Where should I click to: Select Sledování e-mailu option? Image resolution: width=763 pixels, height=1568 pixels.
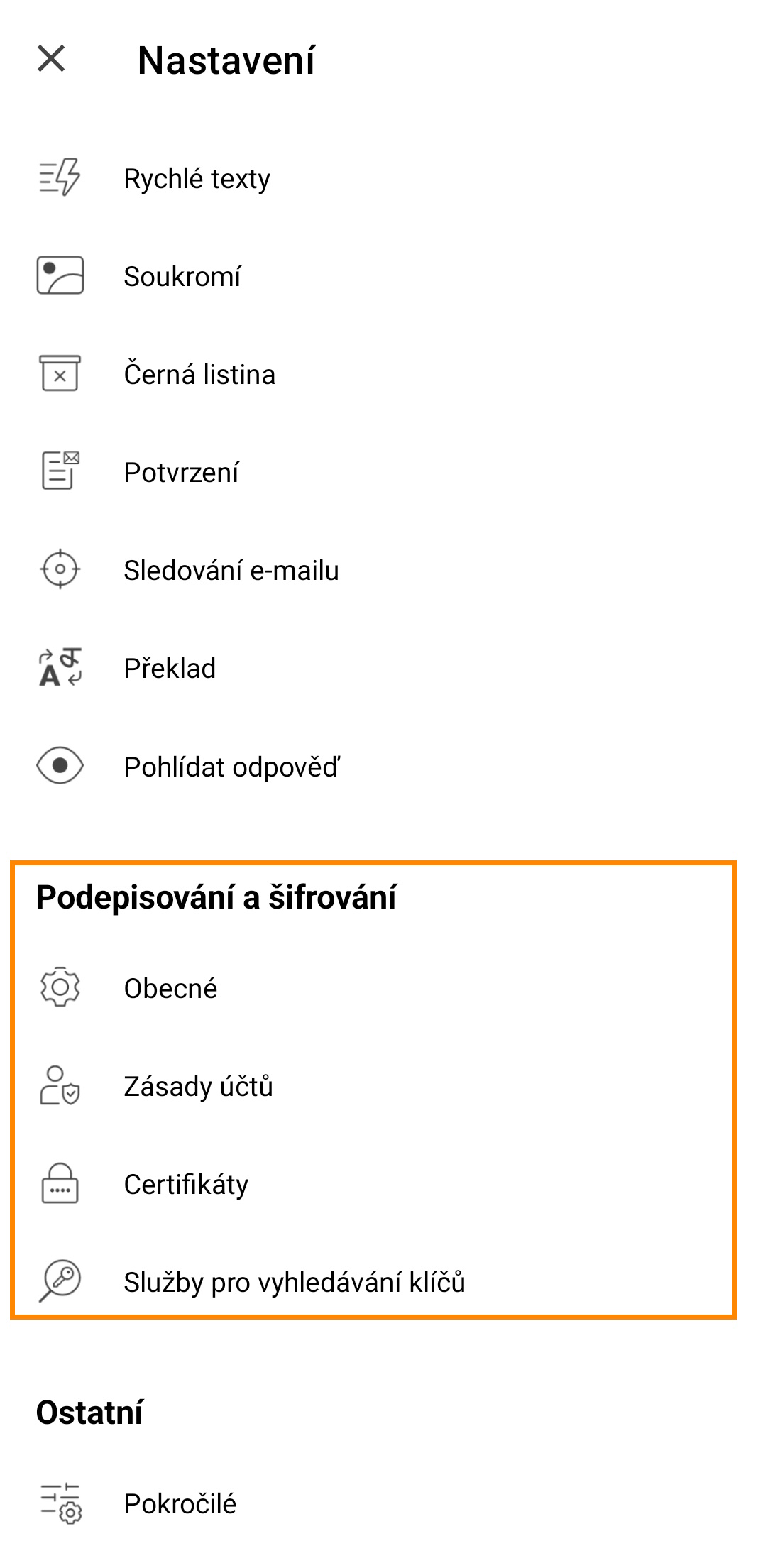pyautogui.click(x=231, y=571)
